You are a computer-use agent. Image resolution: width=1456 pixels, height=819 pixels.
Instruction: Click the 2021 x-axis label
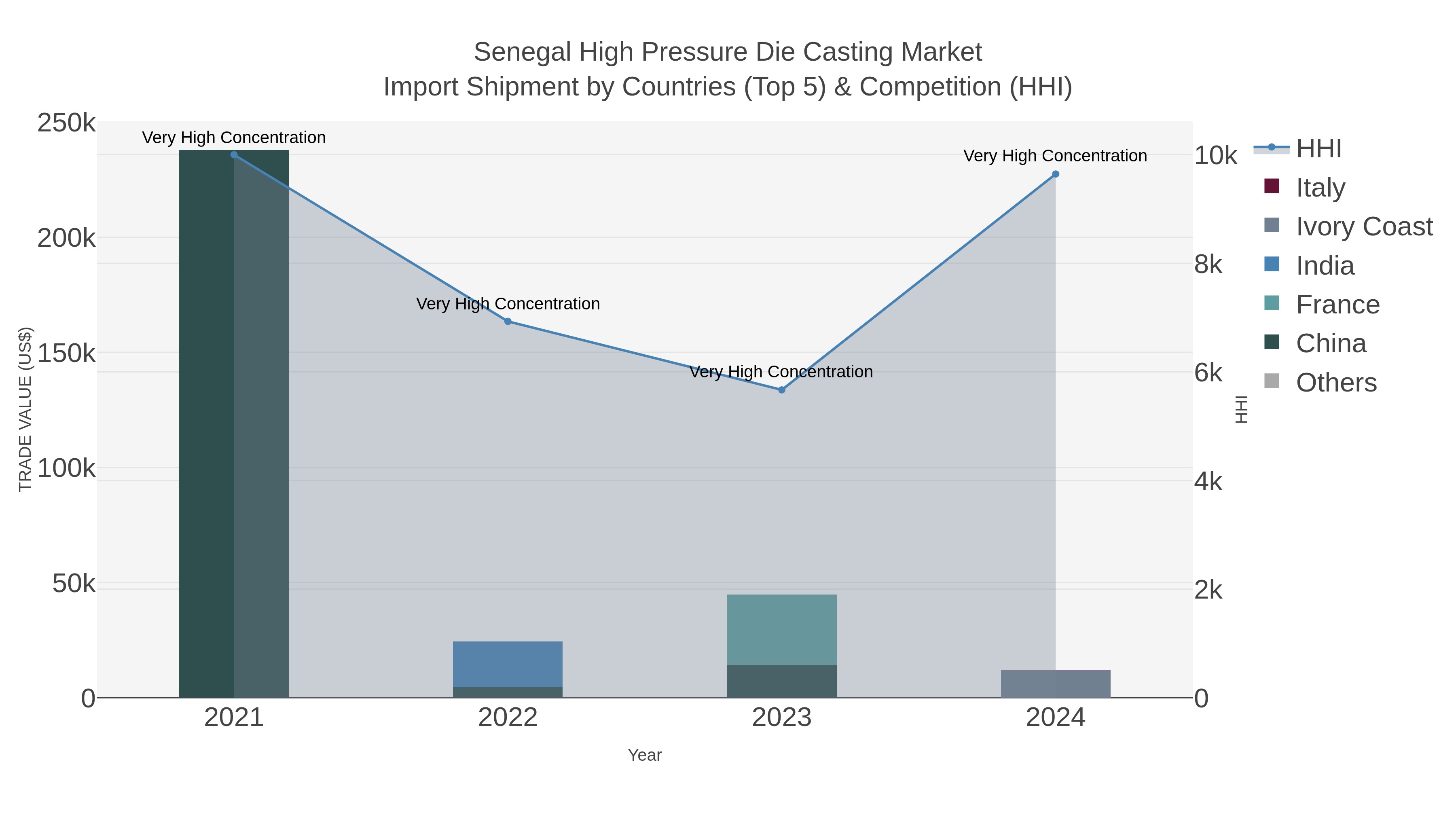[234, 718]
